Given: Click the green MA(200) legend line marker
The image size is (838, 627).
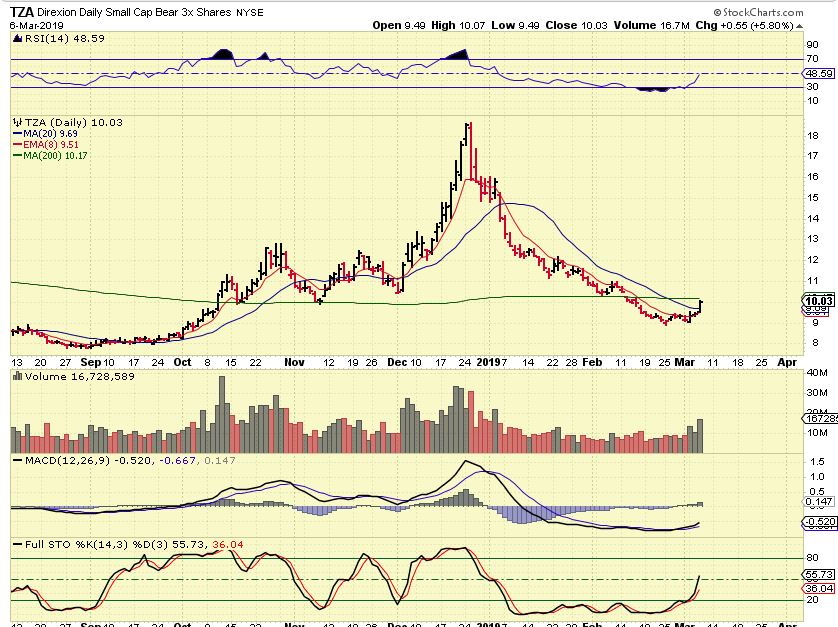Looking at the screenshot, I should click(x=17, y=156).
